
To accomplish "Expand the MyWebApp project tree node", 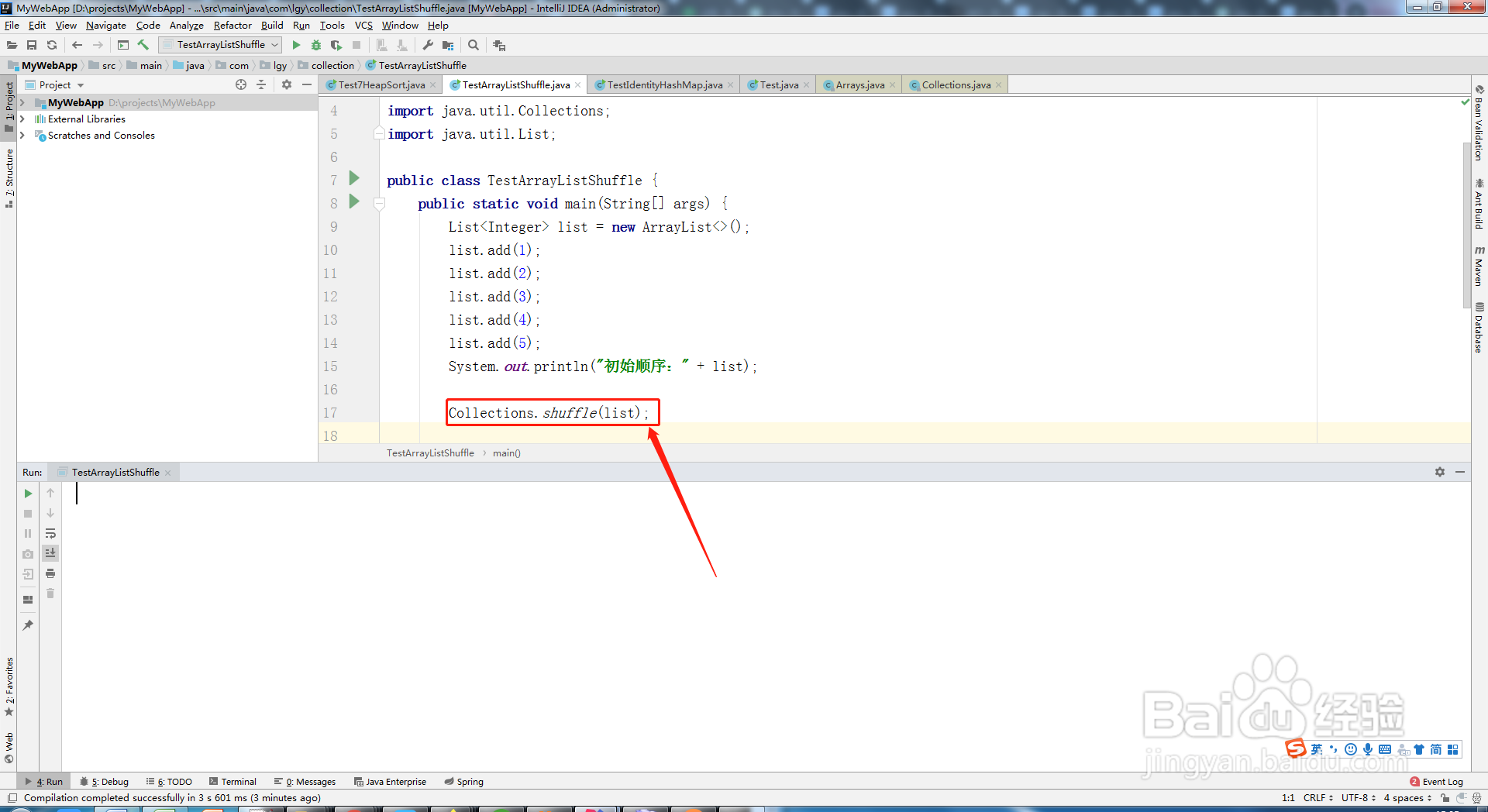I will pos(22,102).
